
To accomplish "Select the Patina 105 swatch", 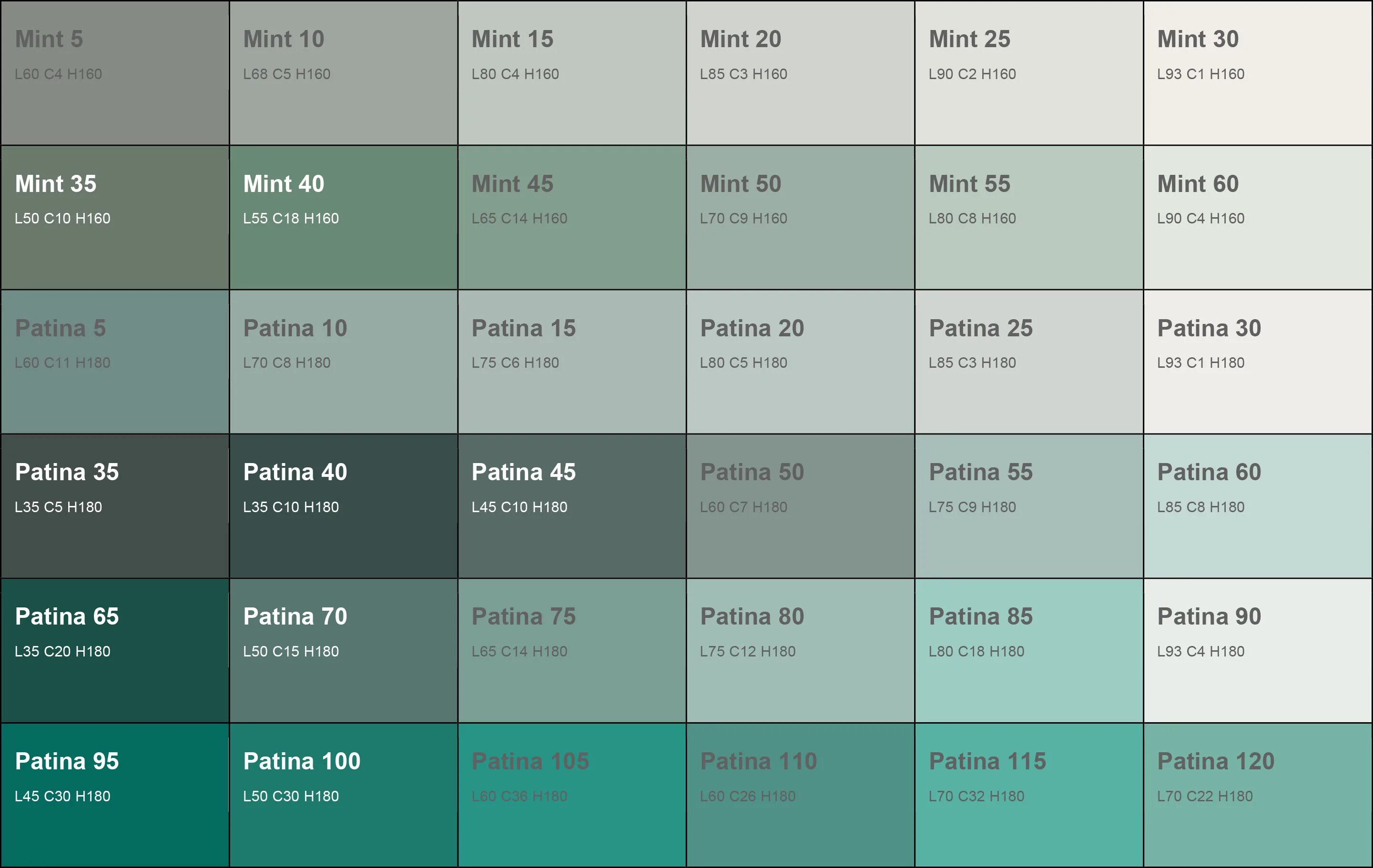I will coord(571,795).
